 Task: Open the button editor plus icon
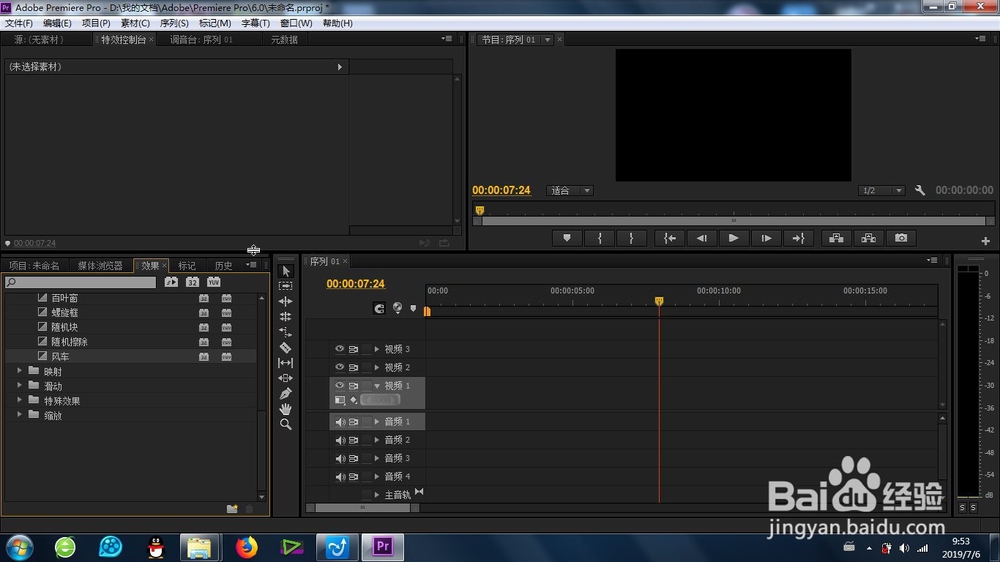coord(985,241)
